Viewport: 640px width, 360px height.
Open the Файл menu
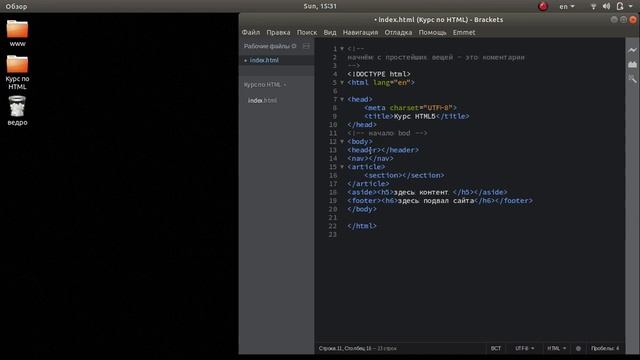(251, 32)
